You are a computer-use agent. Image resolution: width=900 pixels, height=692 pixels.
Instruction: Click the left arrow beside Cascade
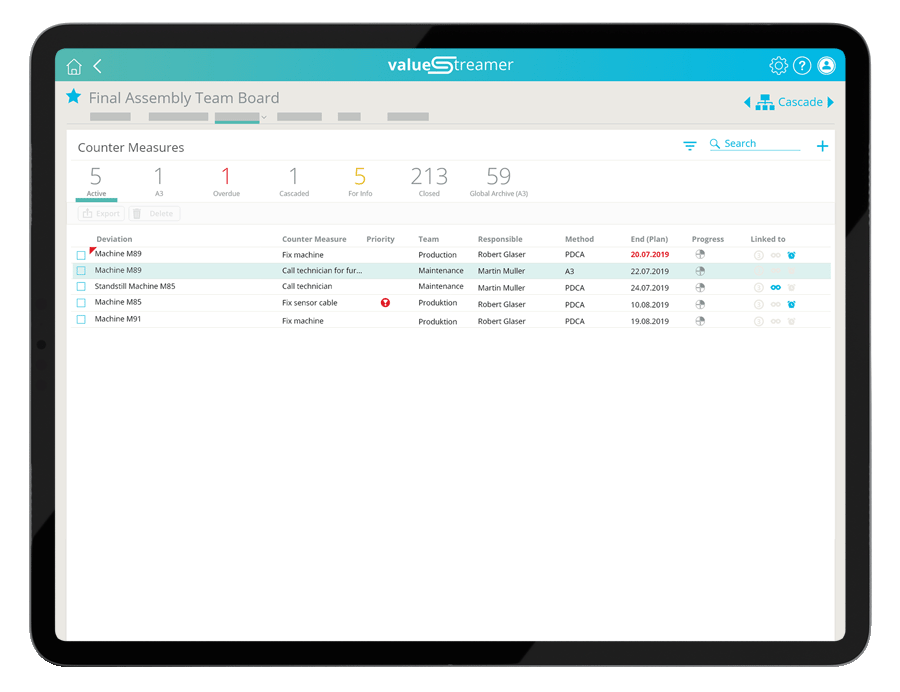click(747, 101)
